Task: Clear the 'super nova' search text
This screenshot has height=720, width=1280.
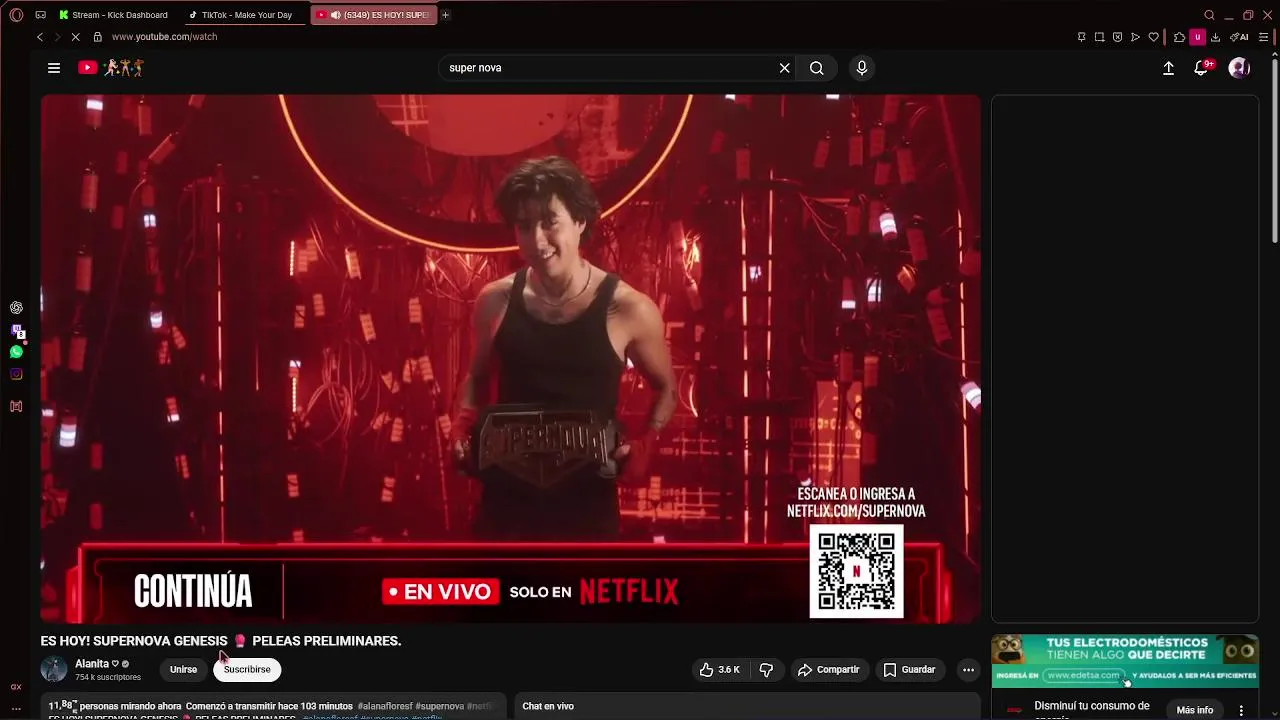Action: [785, 68]
